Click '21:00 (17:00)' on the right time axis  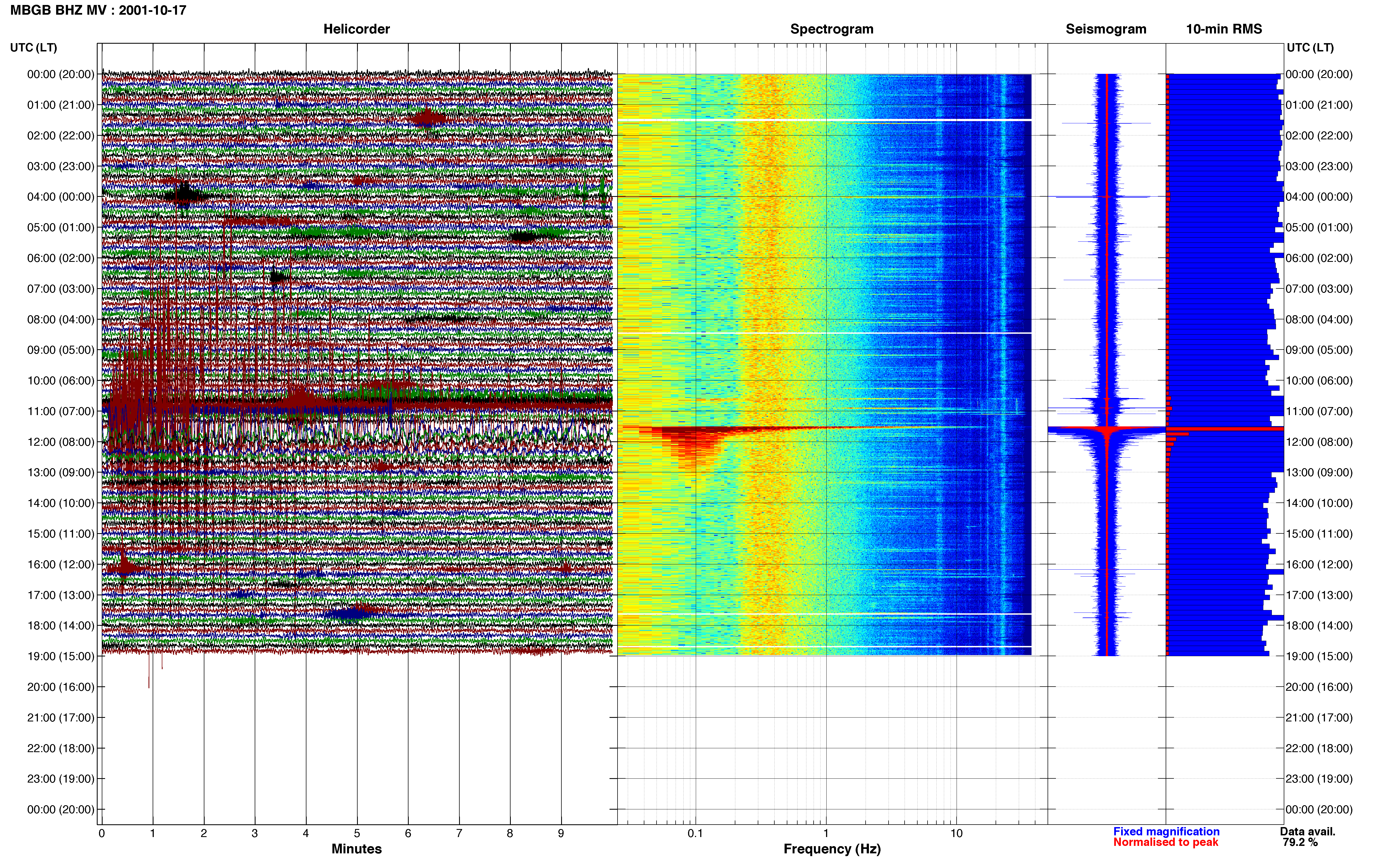(1319, 718)
